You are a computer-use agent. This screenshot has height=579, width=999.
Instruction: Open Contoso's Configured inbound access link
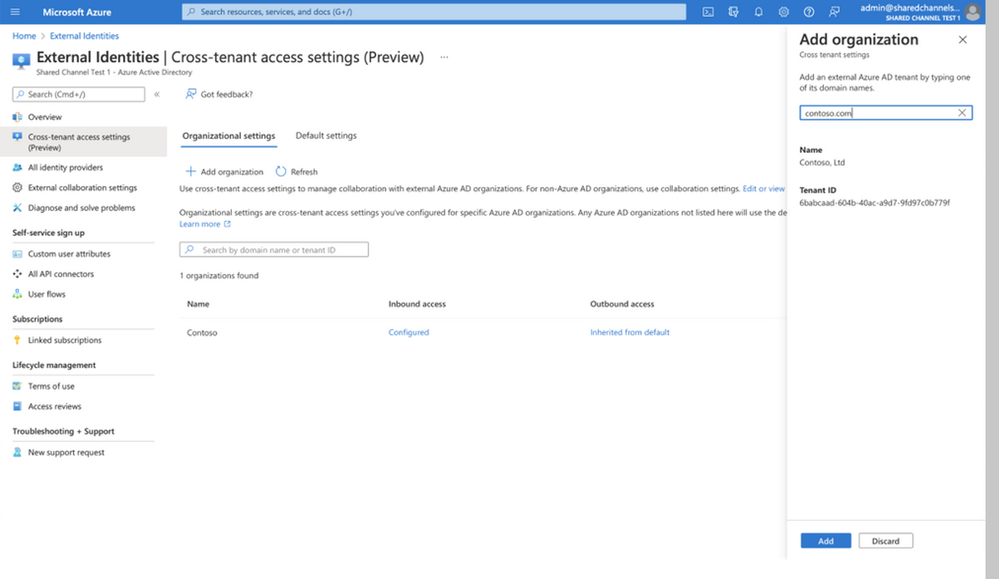408,332
